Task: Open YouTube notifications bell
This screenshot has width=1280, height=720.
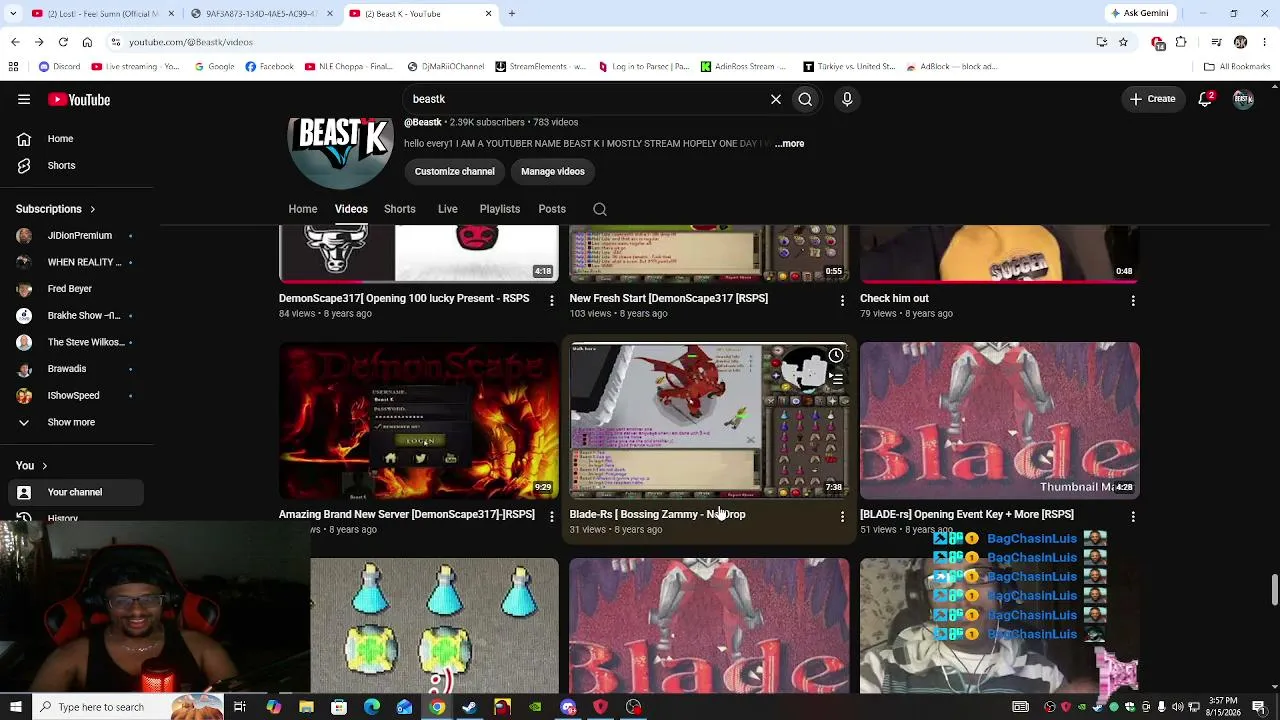Action: (x=1206, y=99)
